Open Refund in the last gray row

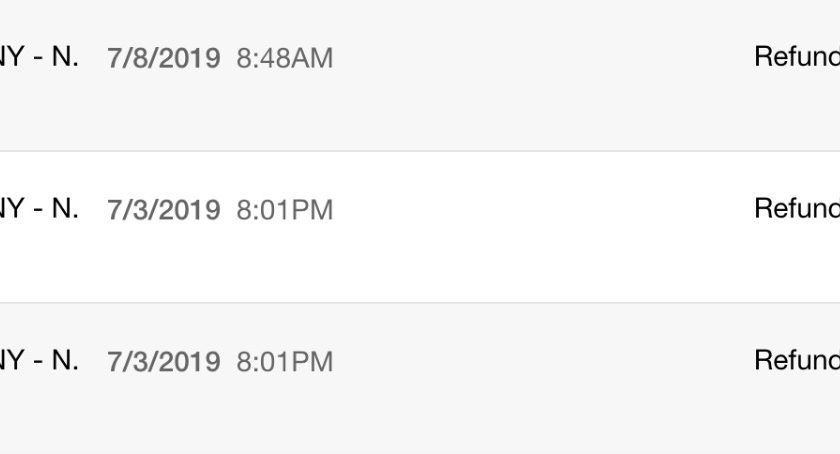[797, 360]
